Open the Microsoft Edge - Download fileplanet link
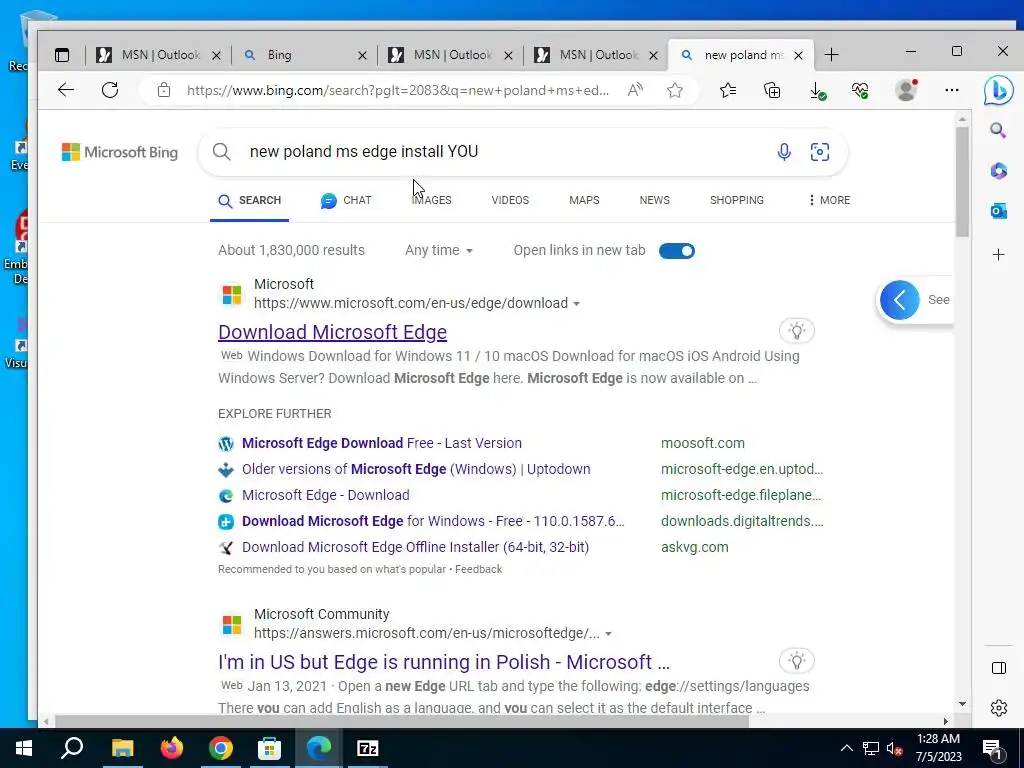 pos(325,495)
